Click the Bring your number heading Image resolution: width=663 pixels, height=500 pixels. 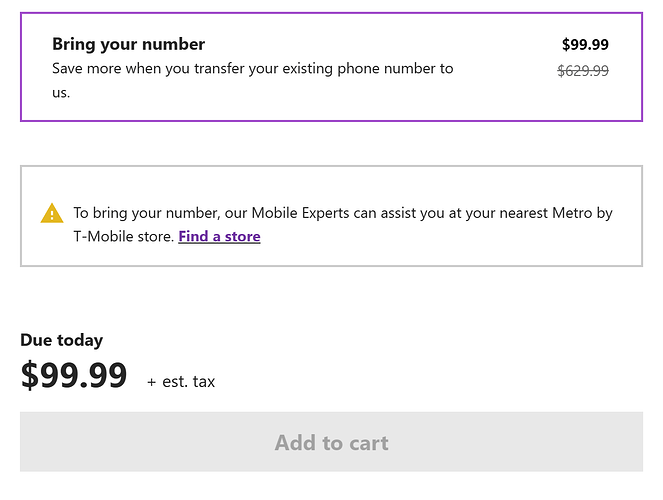click(x=128, y=44)
